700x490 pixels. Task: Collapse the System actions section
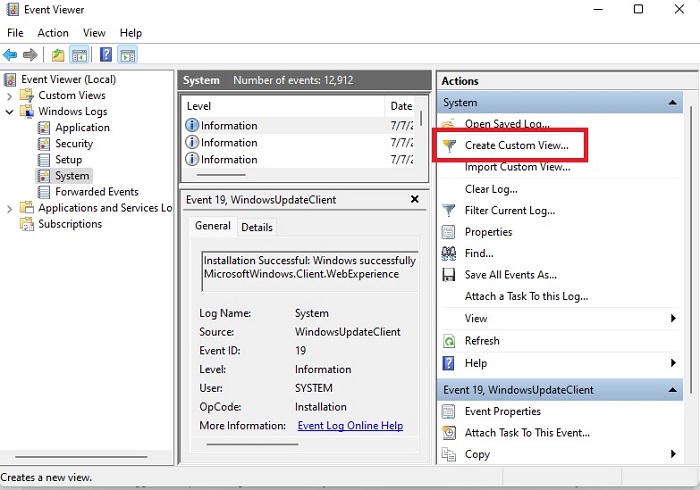(x=673, y=103)
